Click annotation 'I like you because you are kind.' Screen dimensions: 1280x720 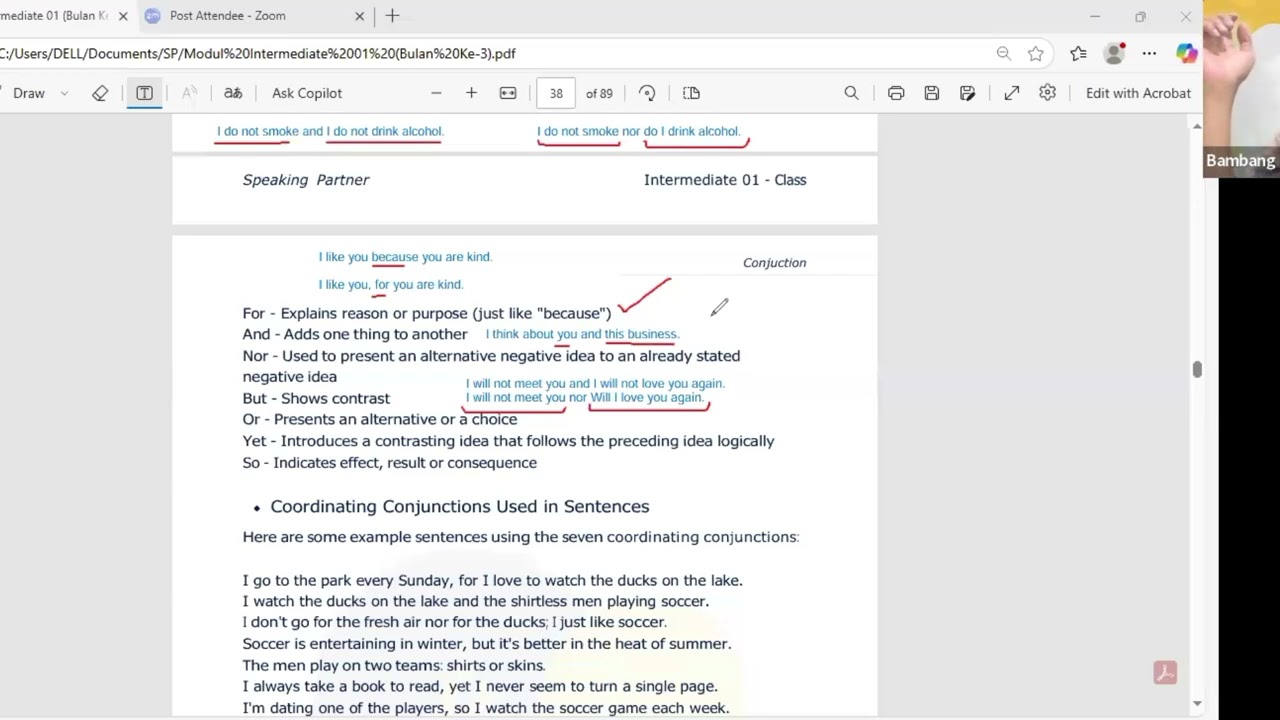coord(405,257)
